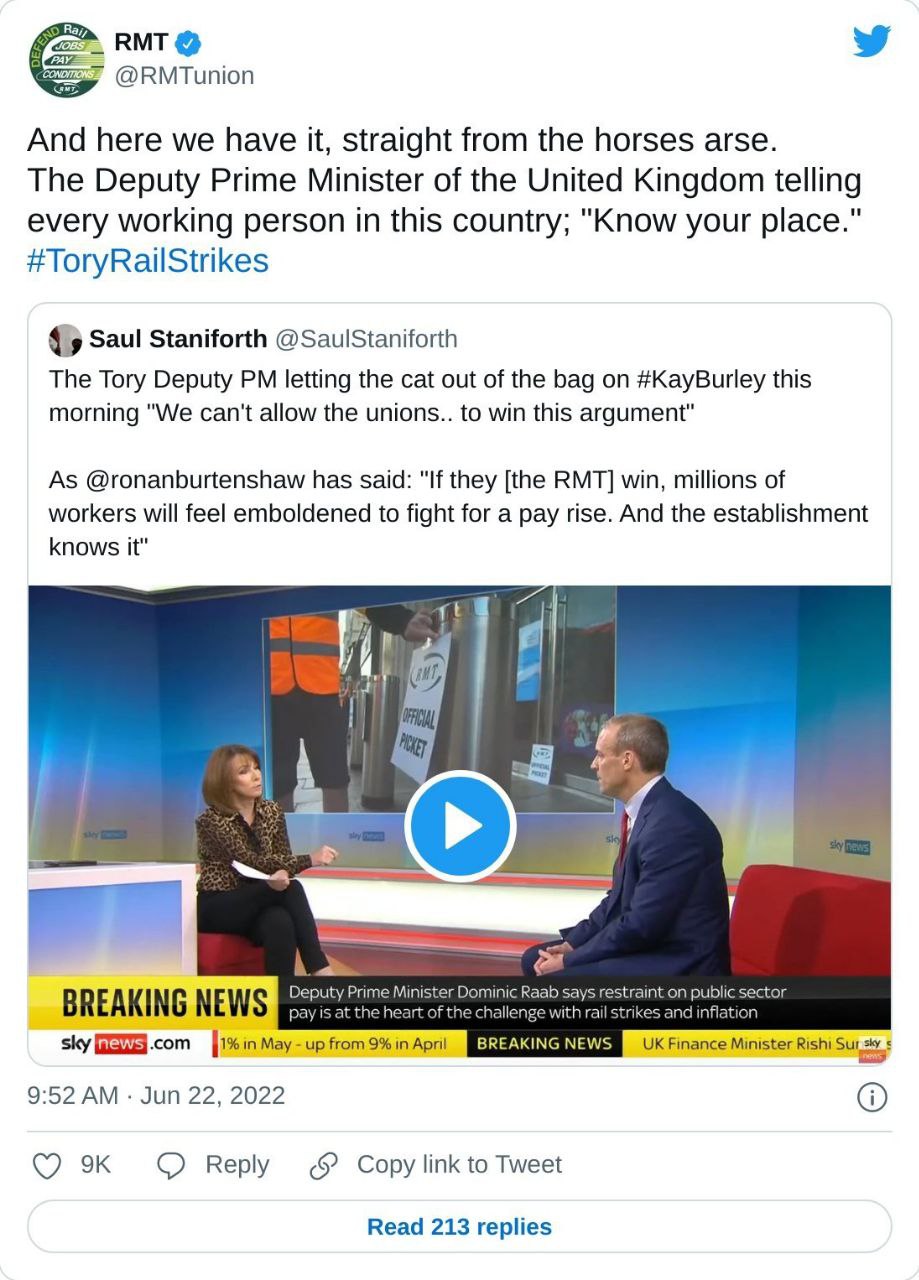Open the #ToryRailStrikes hashtag
Image resolution: width=919 pixels, height=1280 pixels.
coord(148,261)
